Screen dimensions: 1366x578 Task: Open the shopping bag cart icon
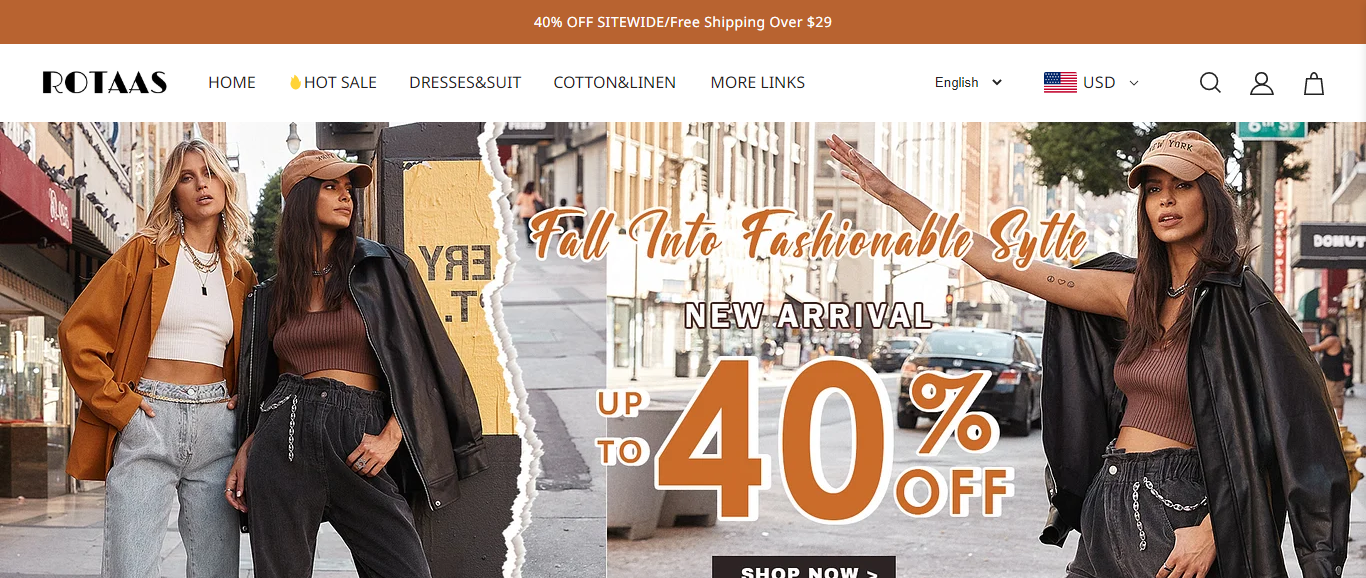[1314, 83]
